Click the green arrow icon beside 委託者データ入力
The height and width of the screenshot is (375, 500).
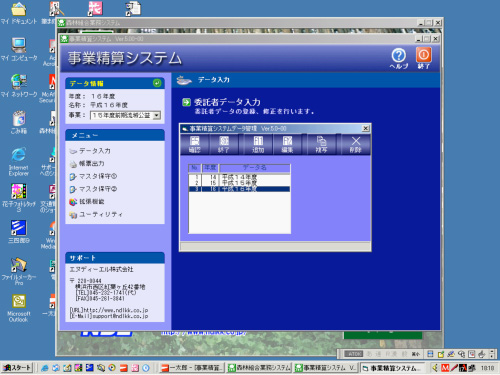pyautogui.click(x=186, y=102)
